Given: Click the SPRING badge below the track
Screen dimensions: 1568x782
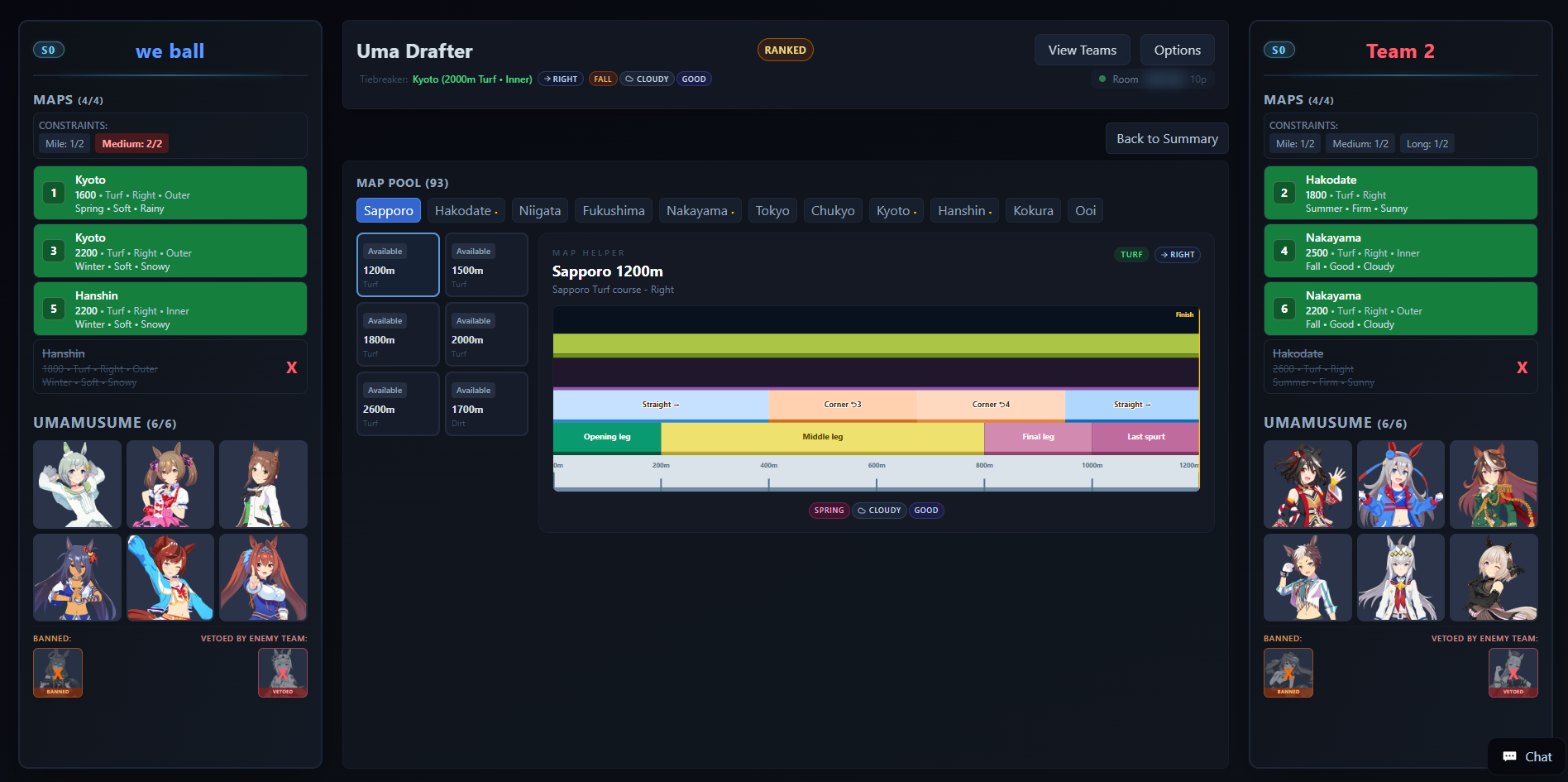Looking at the screenshot, I should (829, 510).
